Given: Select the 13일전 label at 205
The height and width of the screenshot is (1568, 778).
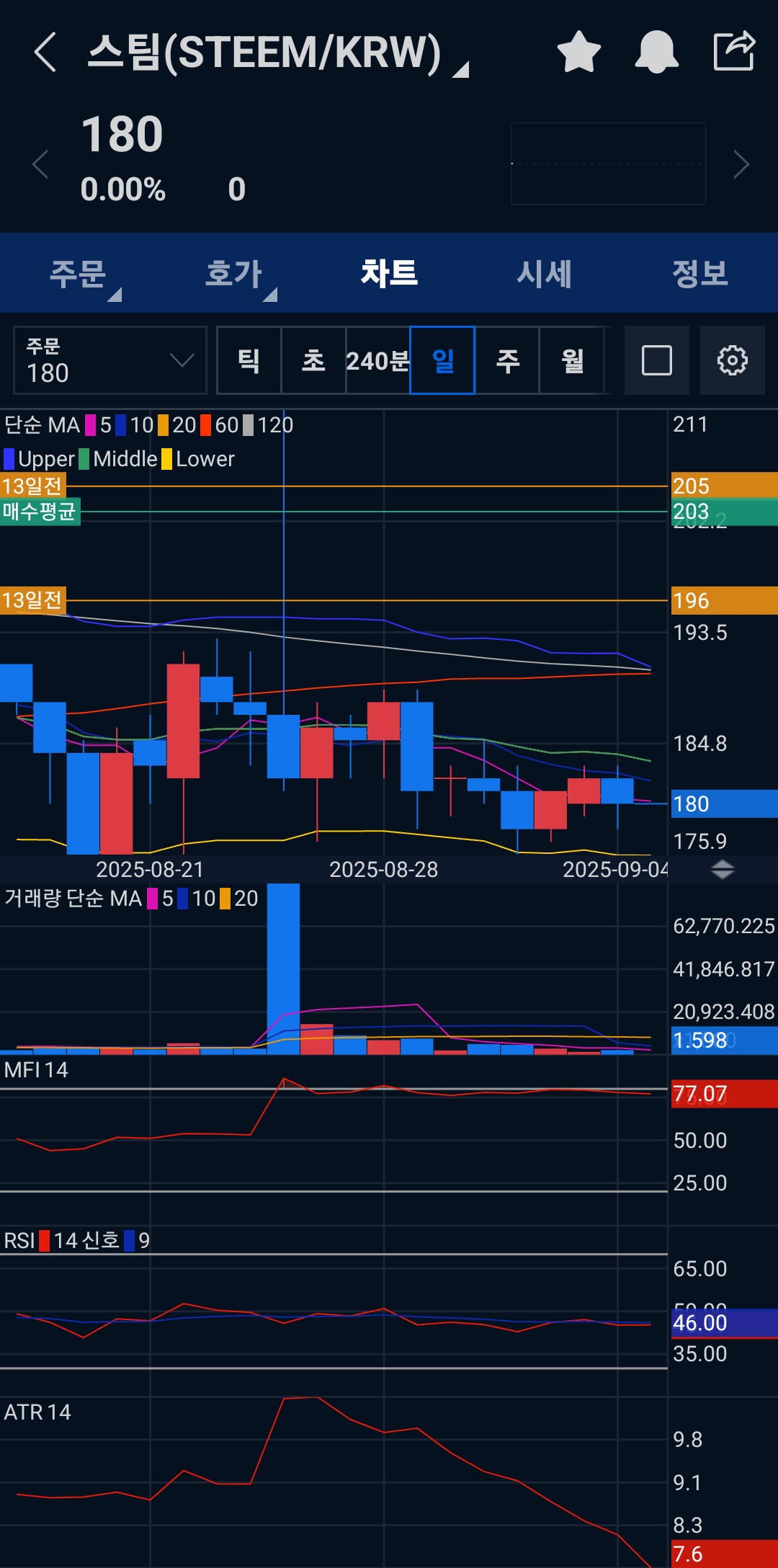Looking at the screenshot, I should coord(33,486).
